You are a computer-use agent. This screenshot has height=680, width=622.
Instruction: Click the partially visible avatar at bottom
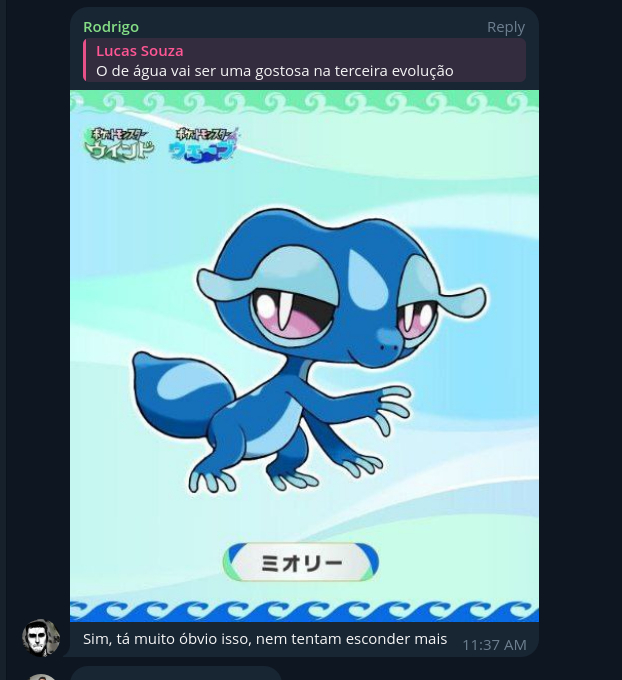[41, 677]
